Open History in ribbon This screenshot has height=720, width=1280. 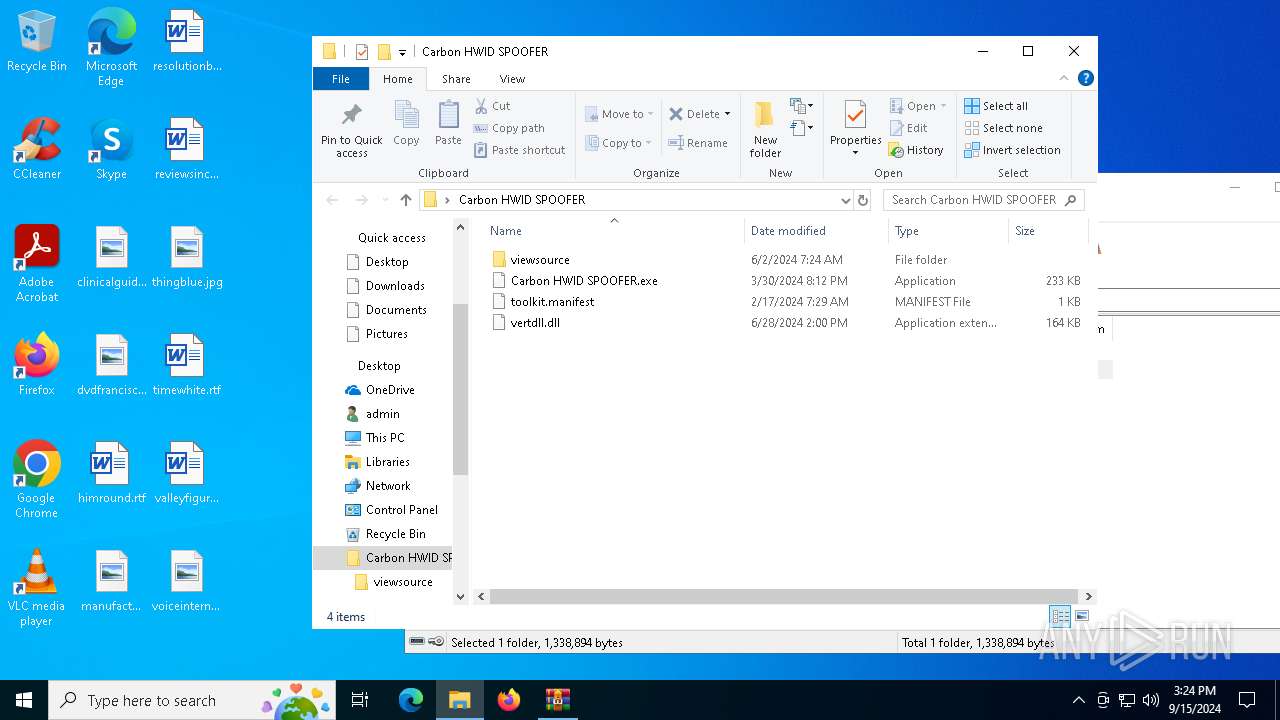click(916, 150)
